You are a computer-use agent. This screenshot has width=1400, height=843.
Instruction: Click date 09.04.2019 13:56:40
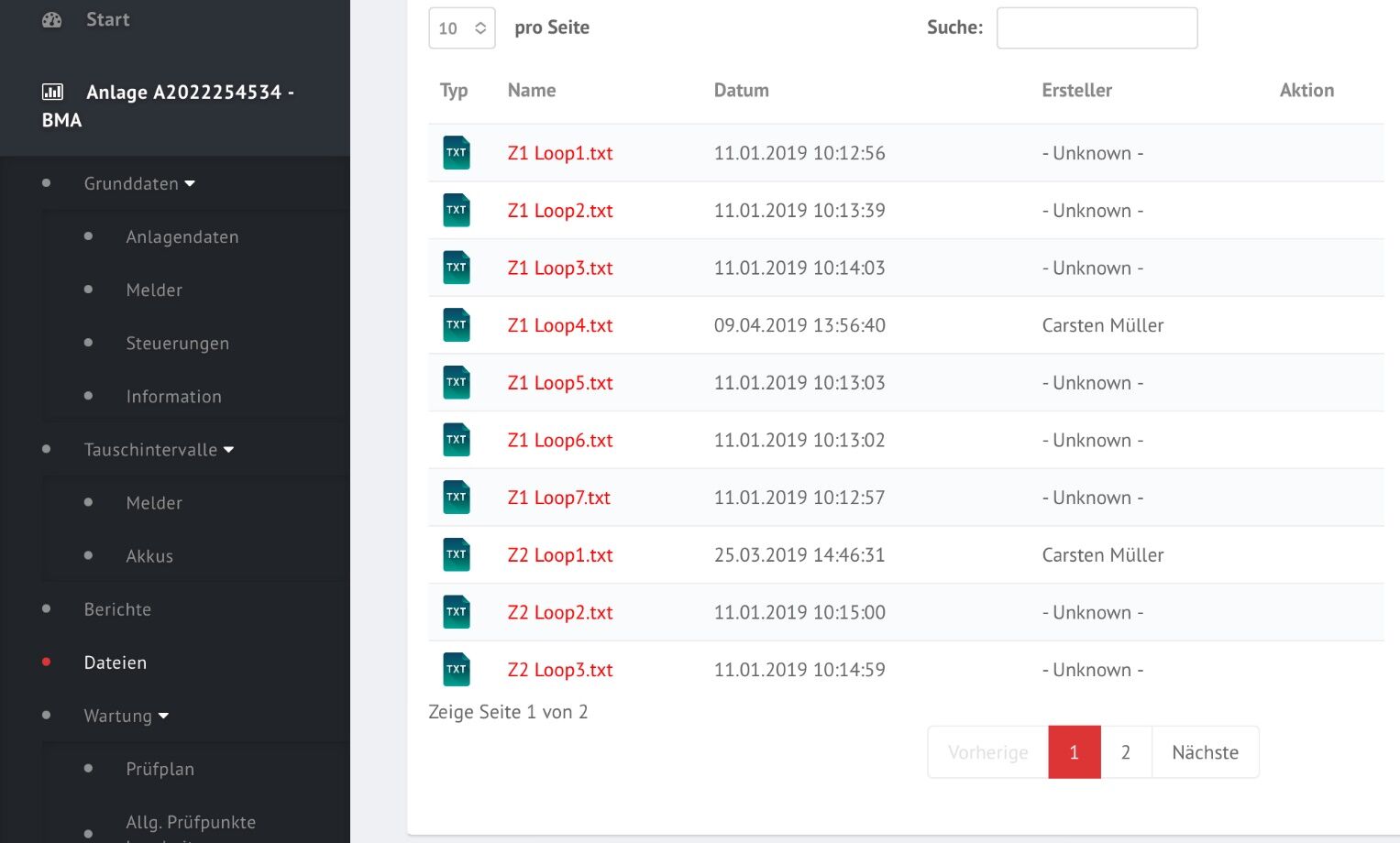point(799,325)
